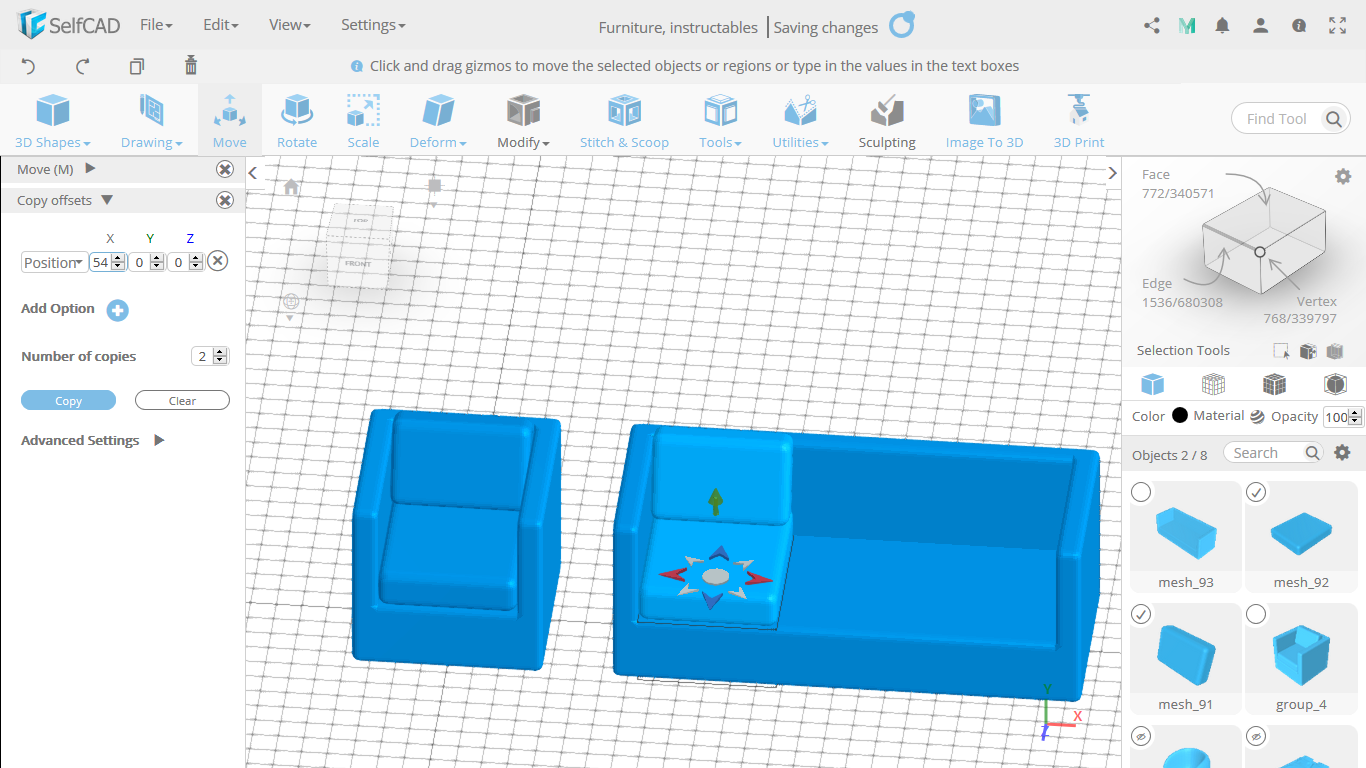The image size is (1366, 768).
Task: Toggle selection of group_4
Action: point(1256,614)
